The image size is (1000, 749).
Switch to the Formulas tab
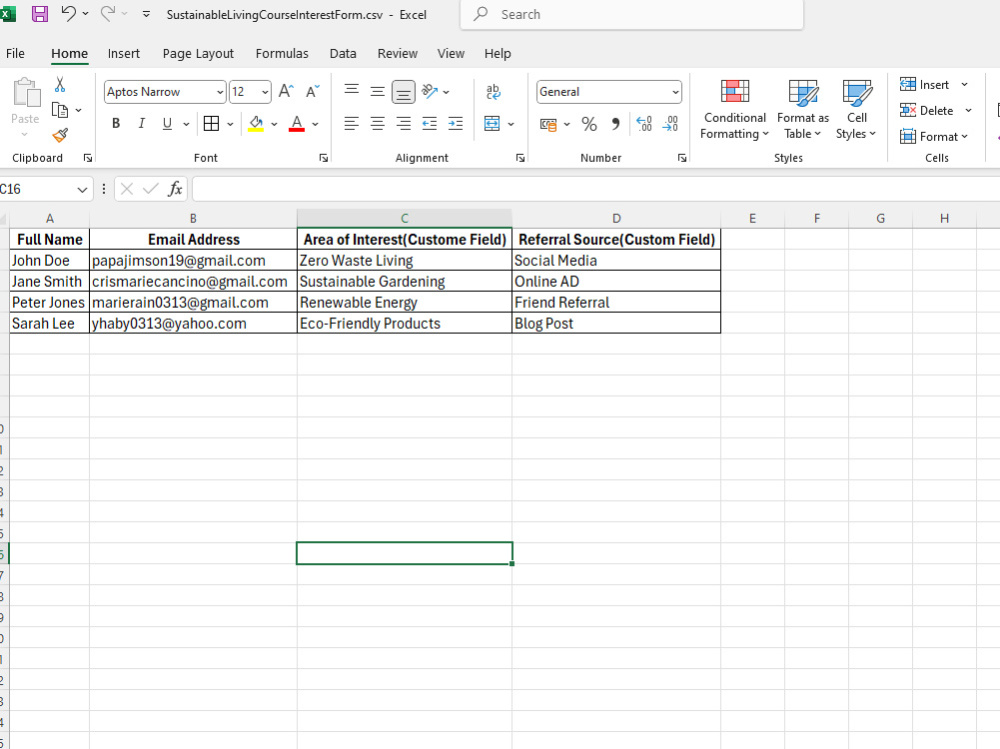coord(282,54)
